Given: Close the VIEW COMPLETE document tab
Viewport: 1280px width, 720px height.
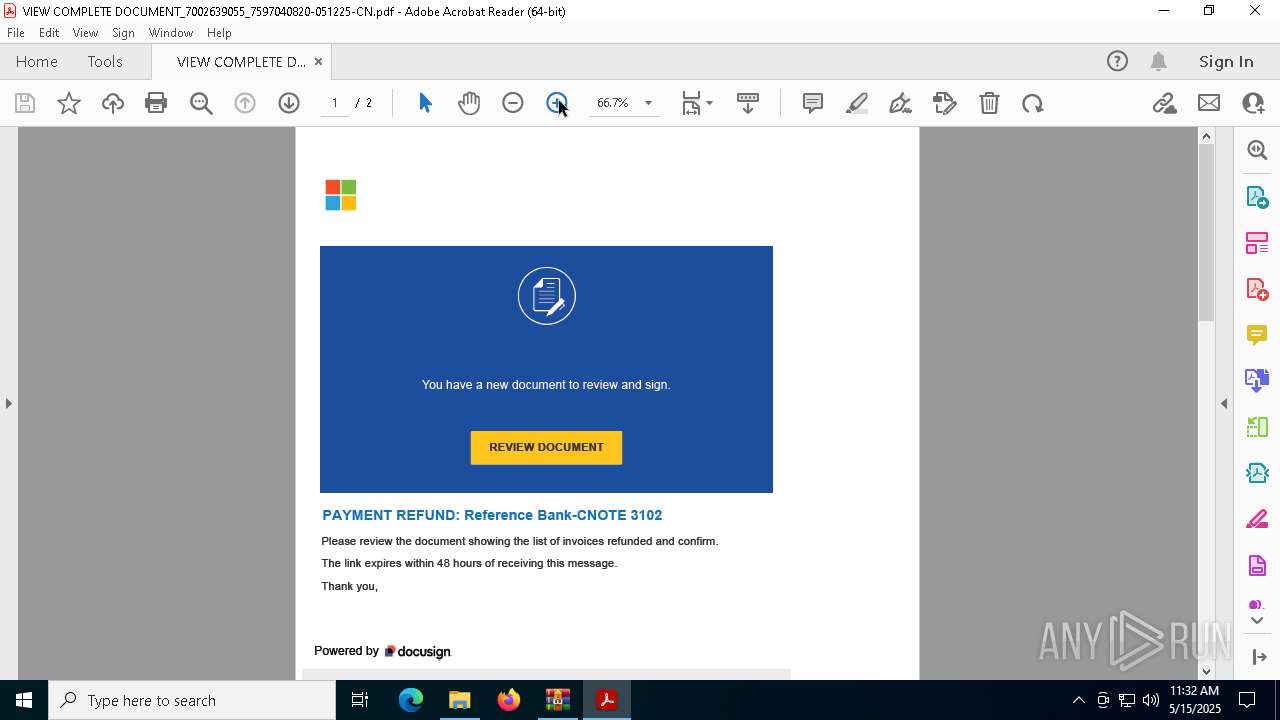Looking at the screenshot, I should click(318, 61).
